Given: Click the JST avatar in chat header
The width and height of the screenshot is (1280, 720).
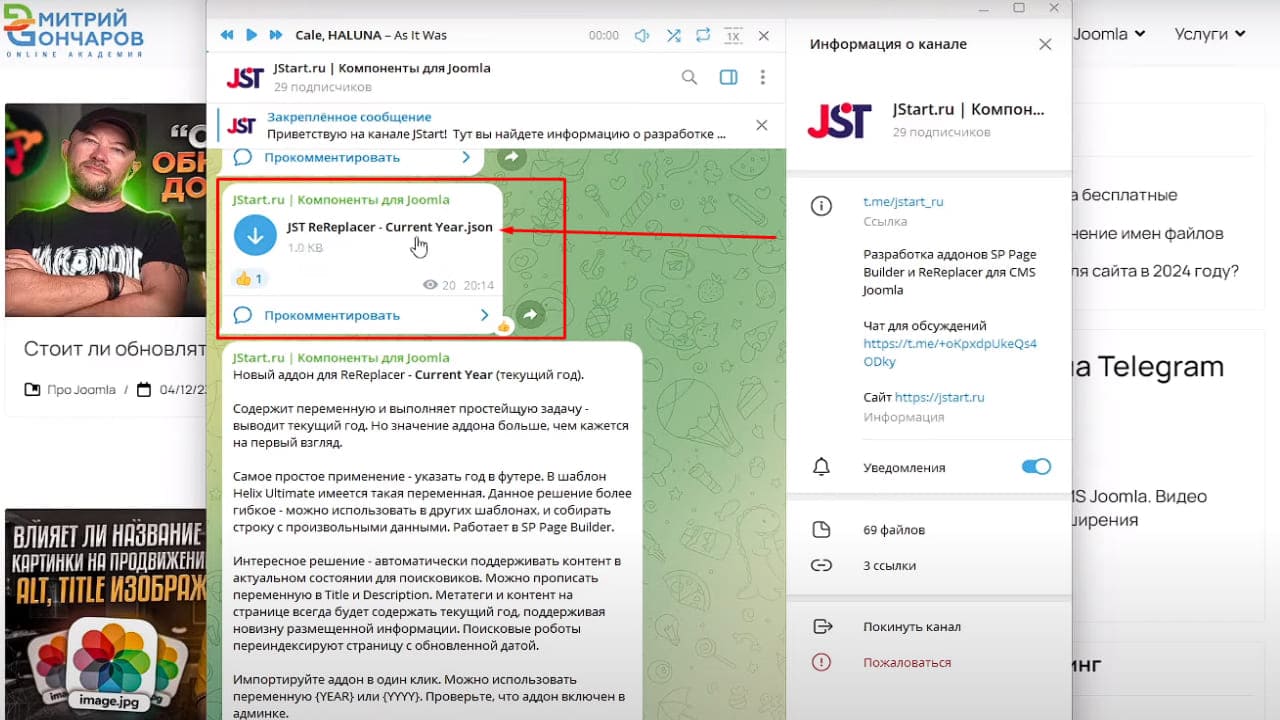Looking at the screenshot, I should (x=245, y=77).
